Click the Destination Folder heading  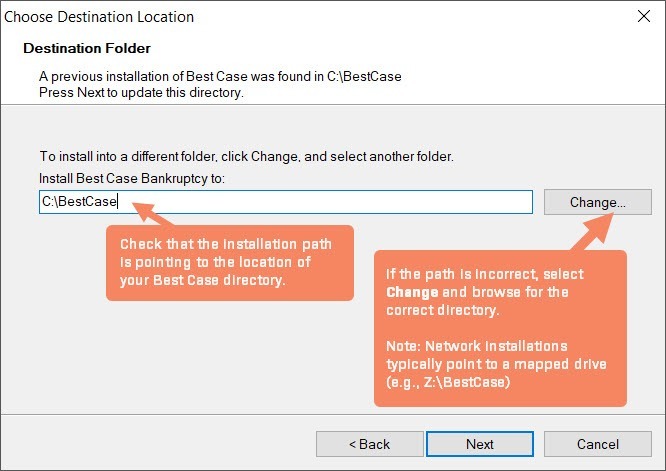coord(87,48)
